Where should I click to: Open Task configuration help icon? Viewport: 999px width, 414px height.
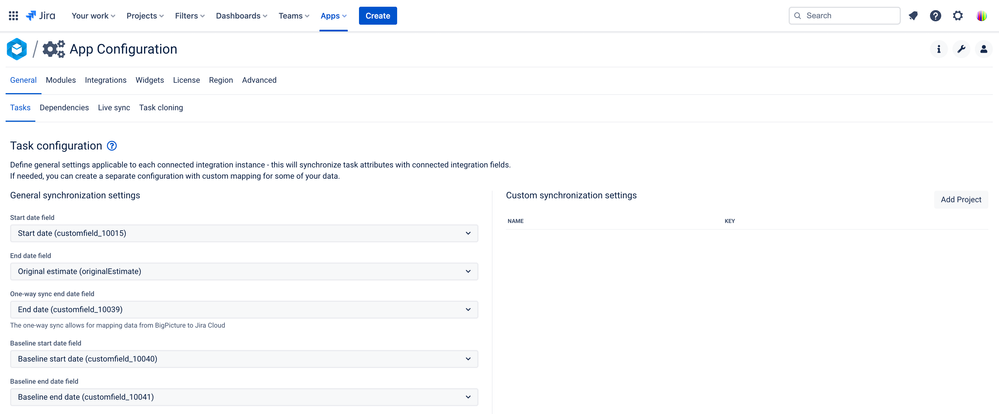tap(112, 146)
